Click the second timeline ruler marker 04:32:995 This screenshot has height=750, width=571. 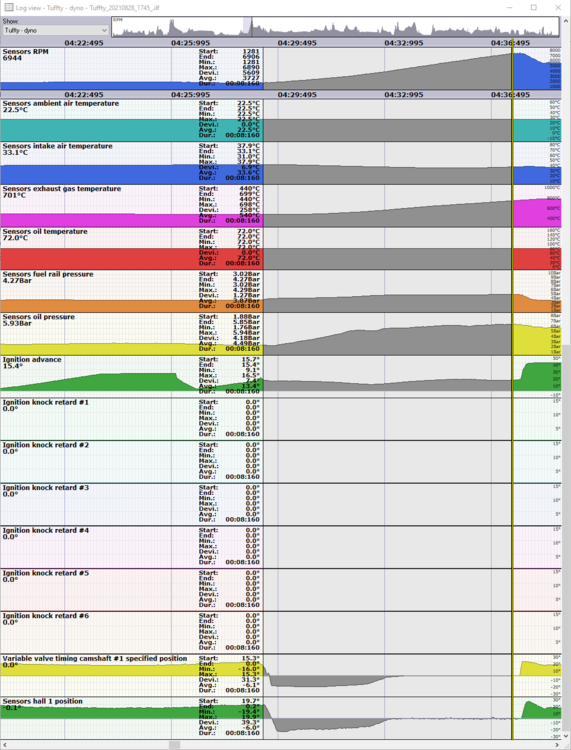(x=404, y=95)
